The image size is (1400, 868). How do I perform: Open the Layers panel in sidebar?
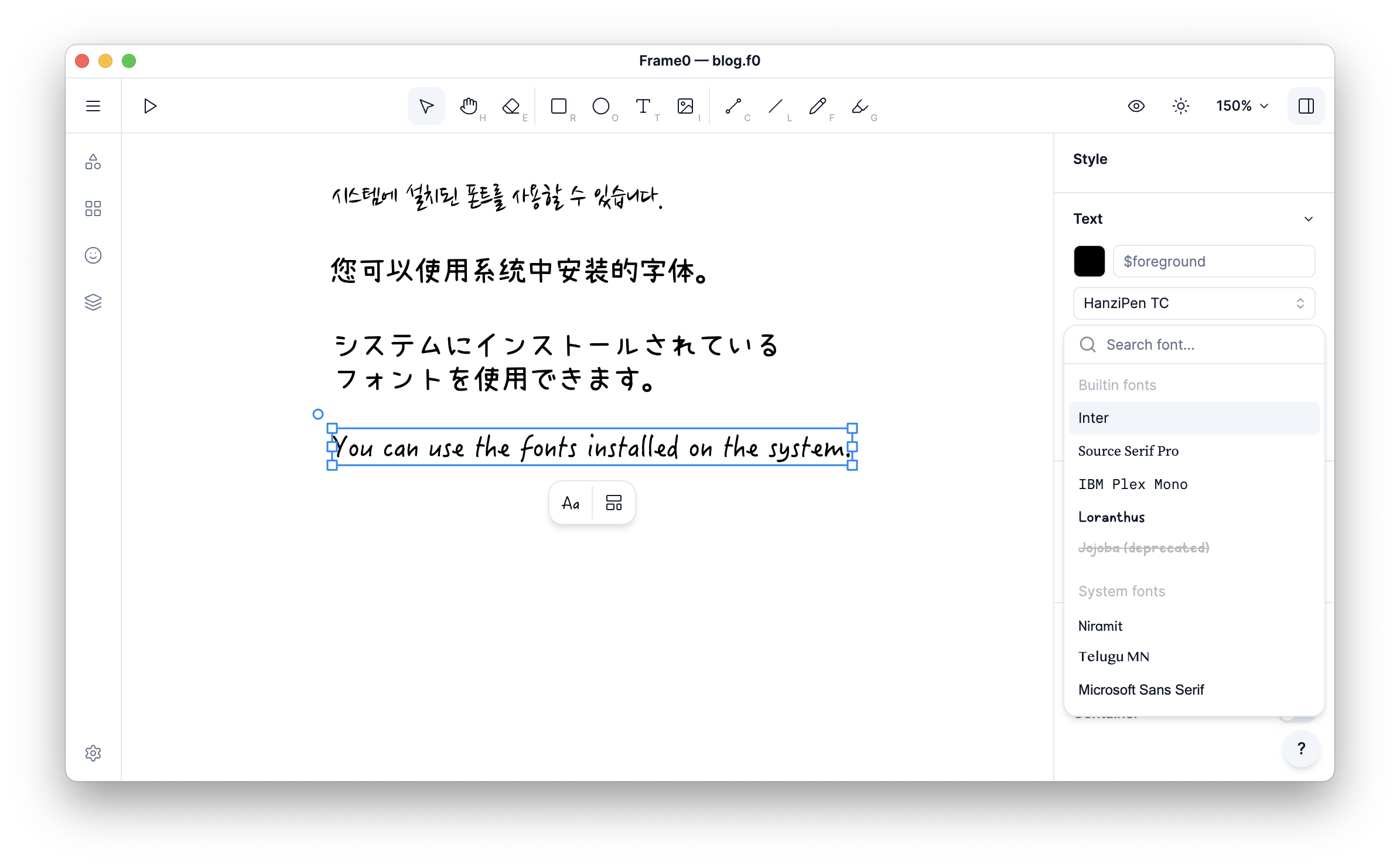[x=93, y=302]
